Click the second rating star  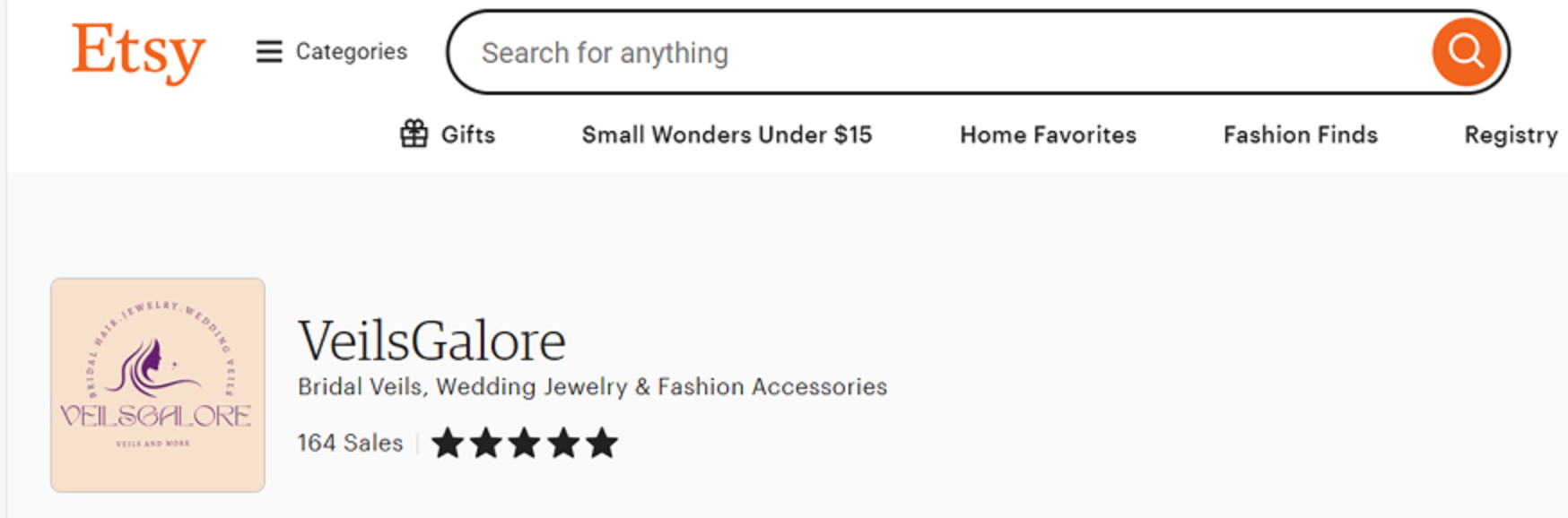pyautogui.click(x=486, y=443)
